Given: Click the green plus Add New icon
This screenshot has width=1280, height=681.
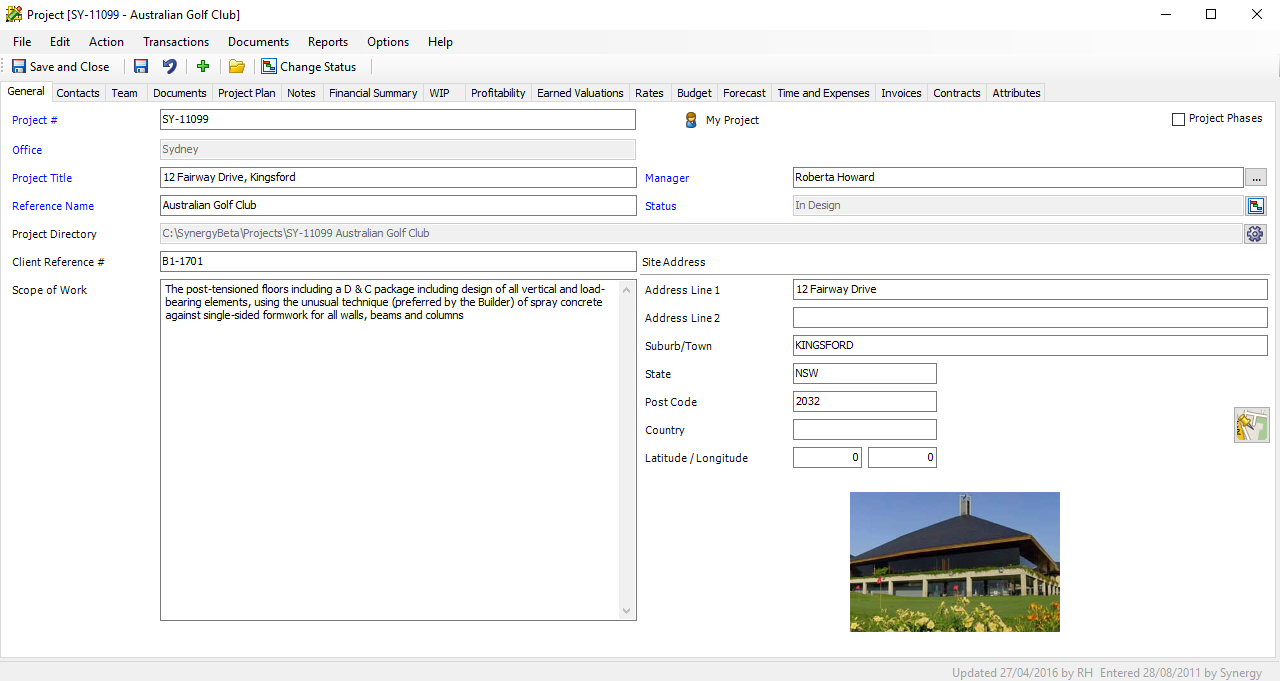Looking at the screenshot, I should (x=203, y=67).
